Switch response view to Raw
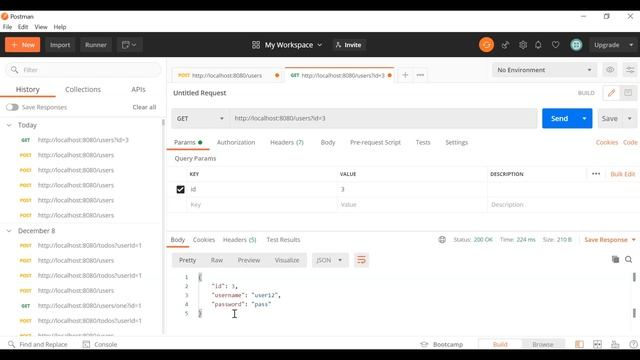 [x=217, y=260]
